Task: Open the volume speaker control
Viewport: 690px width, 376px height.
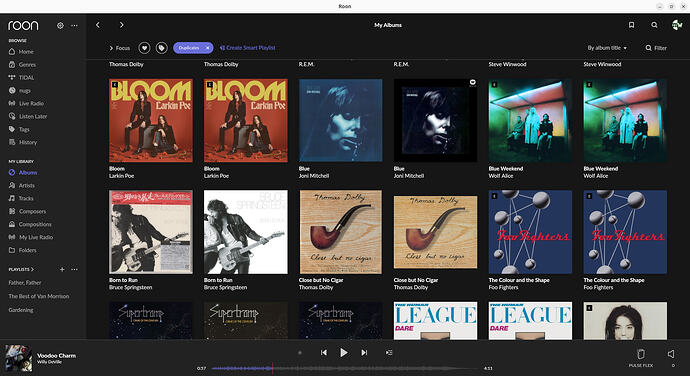Action: tap(672, 354)
